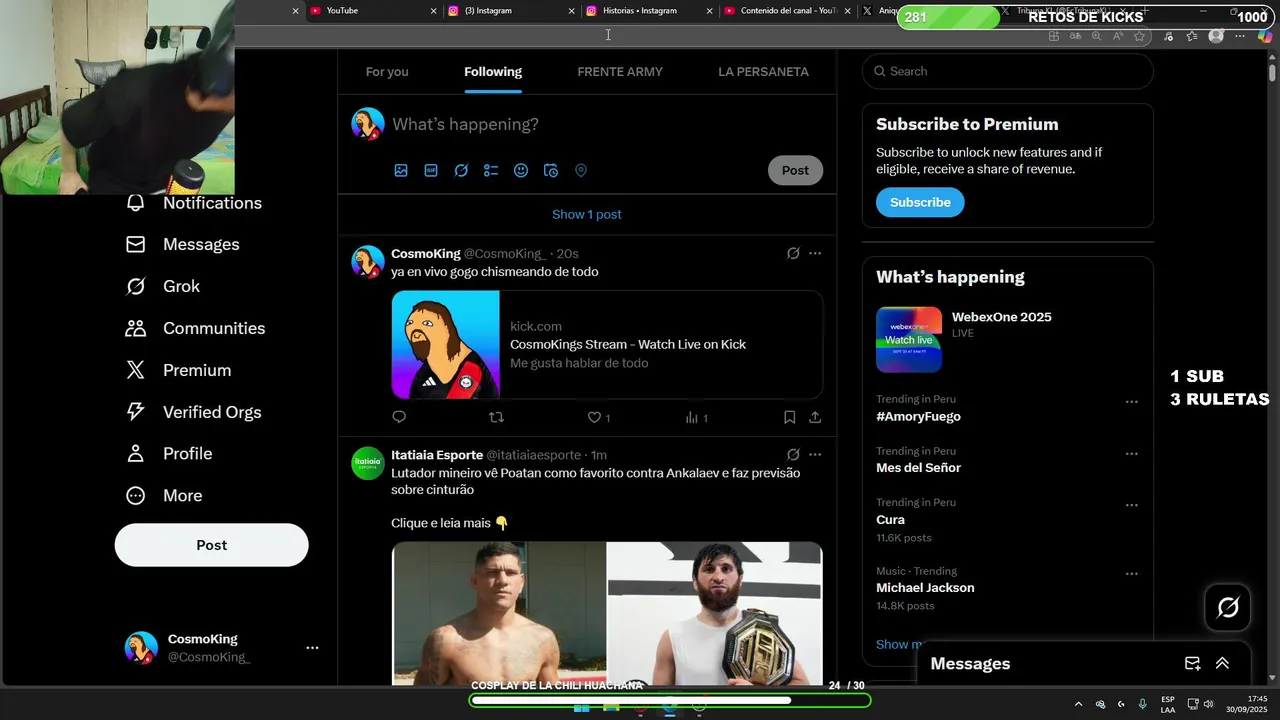Click the large sidebar Post button

pos(212,545)
